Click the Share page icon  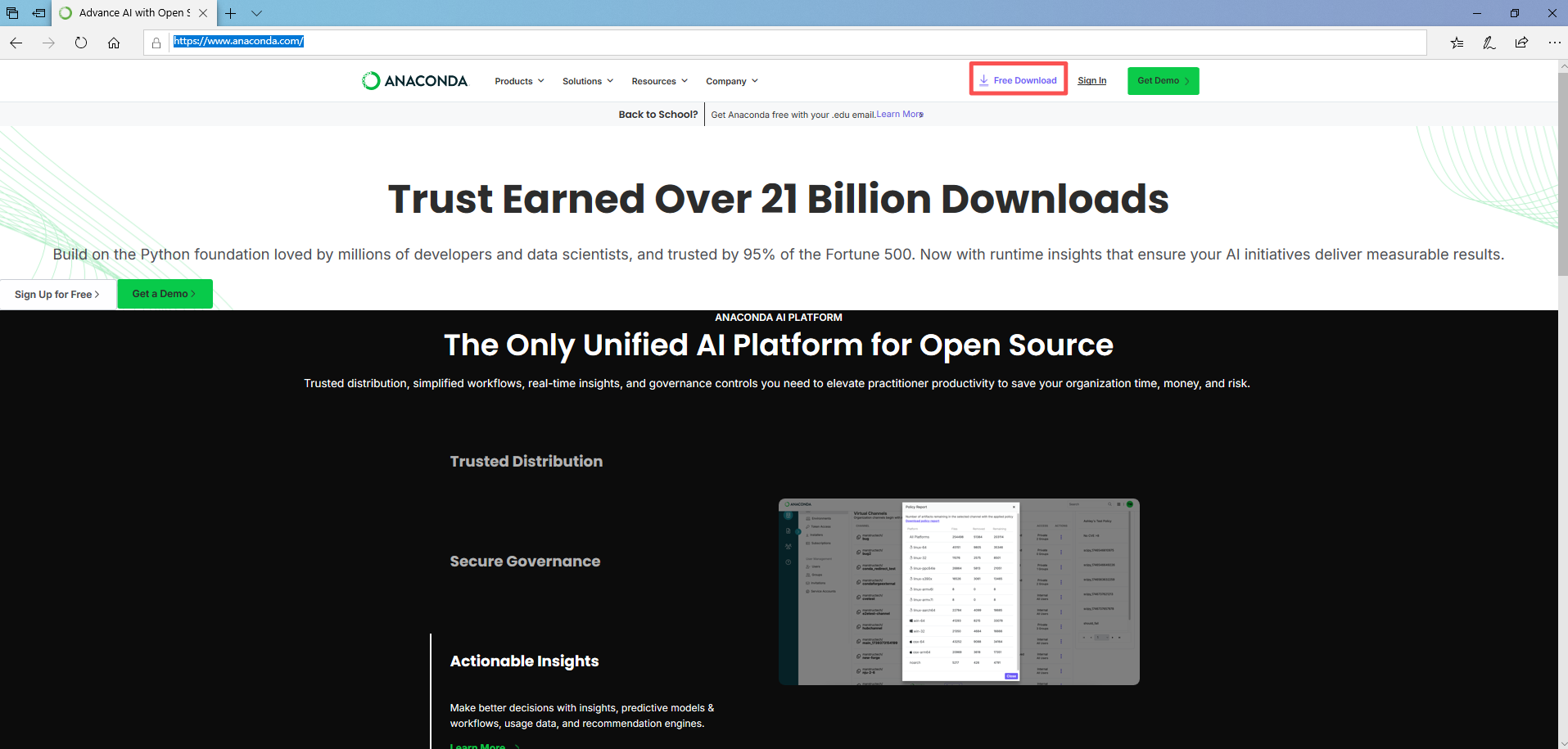point(1521,43)
